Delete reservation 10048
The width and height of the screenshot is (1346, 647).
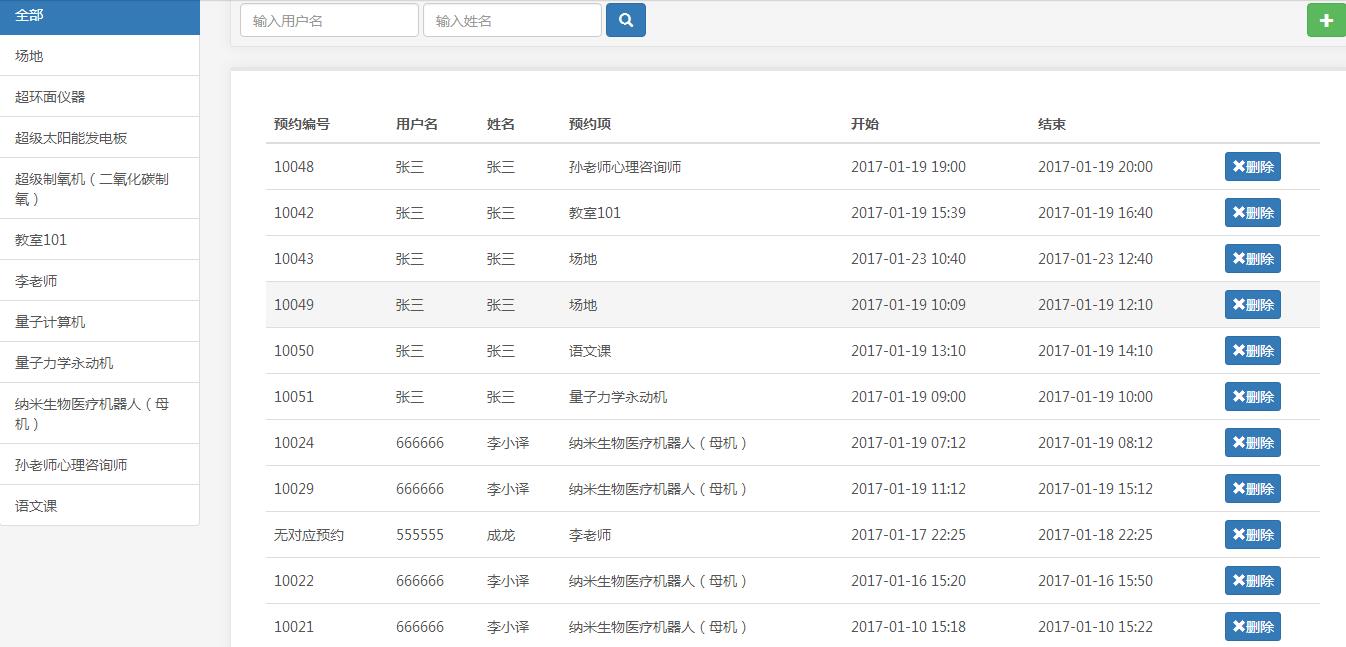(x=1252, y=167)
